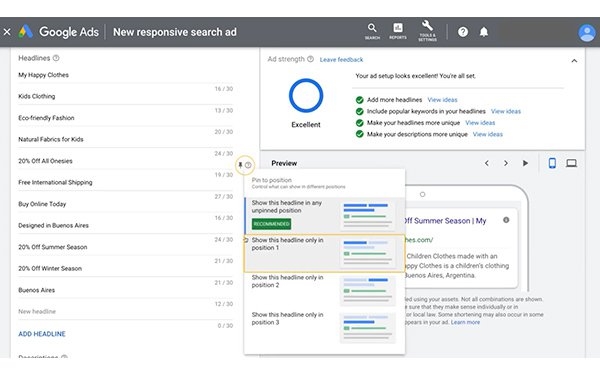Open the notifications bell

click(x=484, y=32)
